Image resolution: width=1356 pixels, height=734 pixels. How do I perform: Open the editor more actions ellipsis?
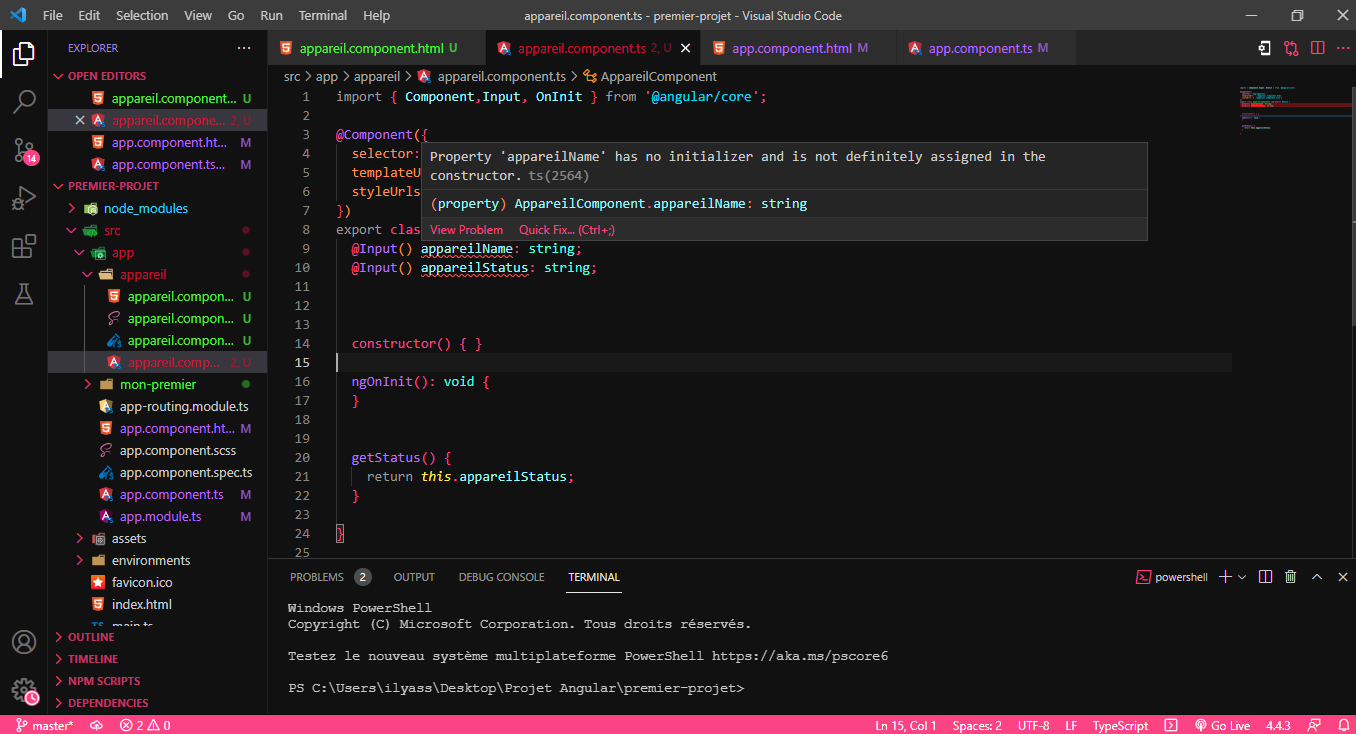coord(1341,48)
